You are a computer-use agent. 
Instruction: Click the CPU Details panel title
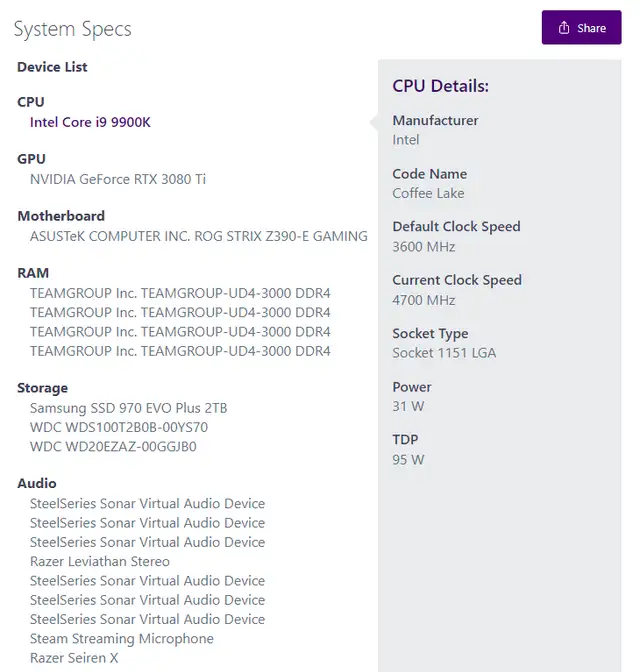click(x=440, y=86)
